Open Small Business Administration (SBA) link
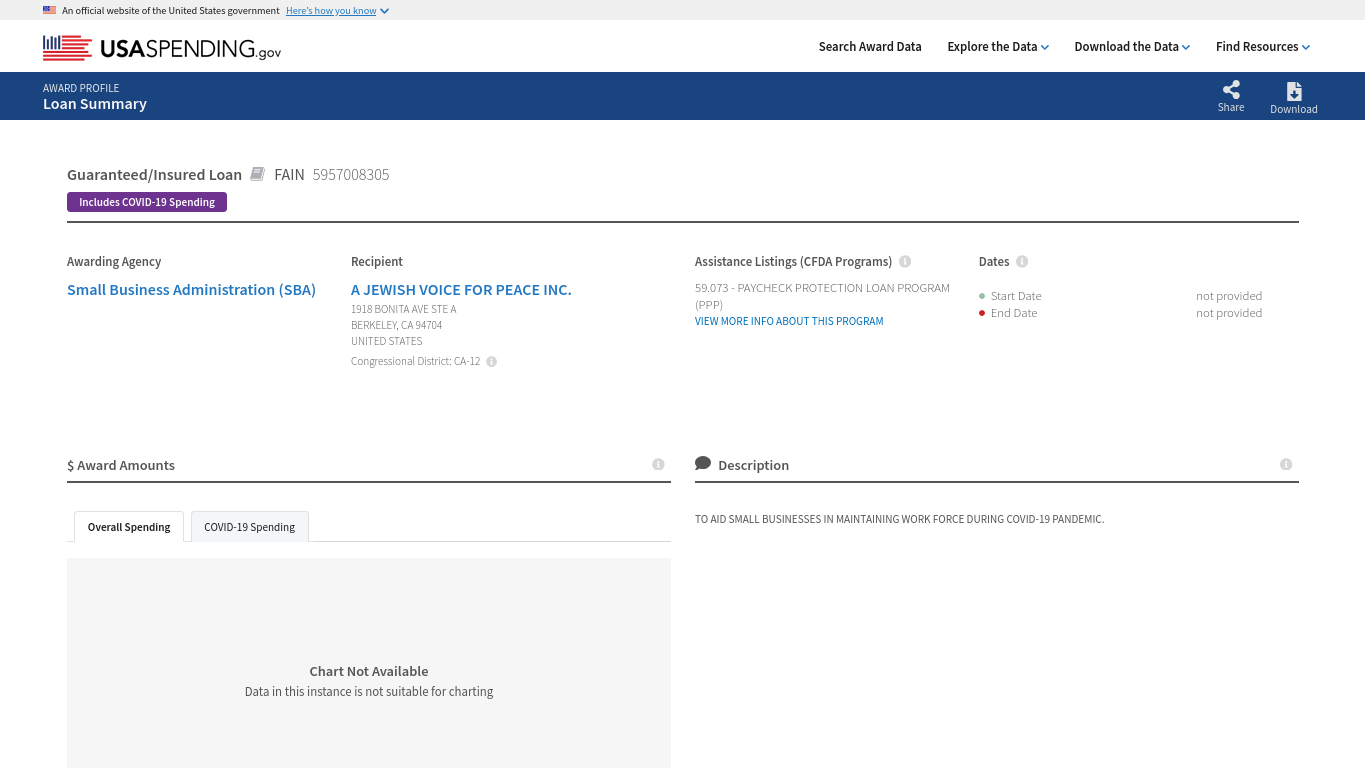Screen dimensions: 1365x768 191,290
